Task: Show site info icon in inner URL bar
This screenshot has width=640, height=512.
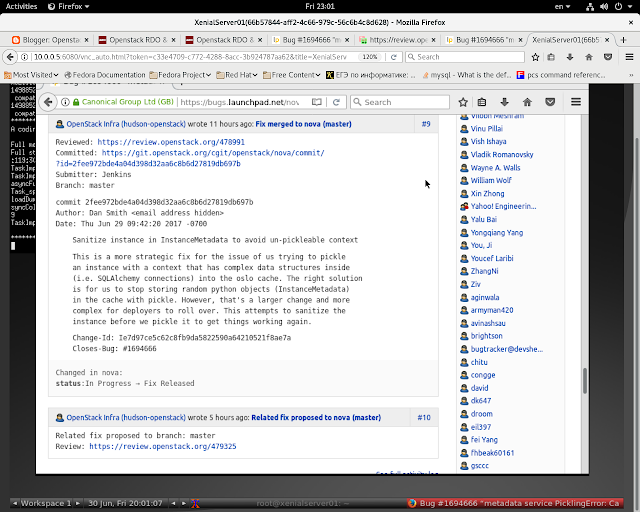Action: (65, 102)
